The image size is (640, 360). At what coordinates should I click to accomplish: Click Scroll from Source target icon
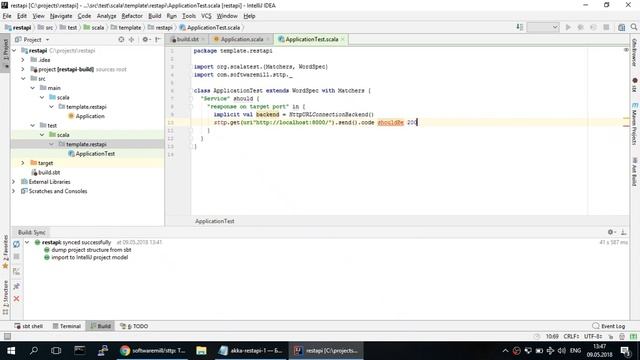click(121, 40)
